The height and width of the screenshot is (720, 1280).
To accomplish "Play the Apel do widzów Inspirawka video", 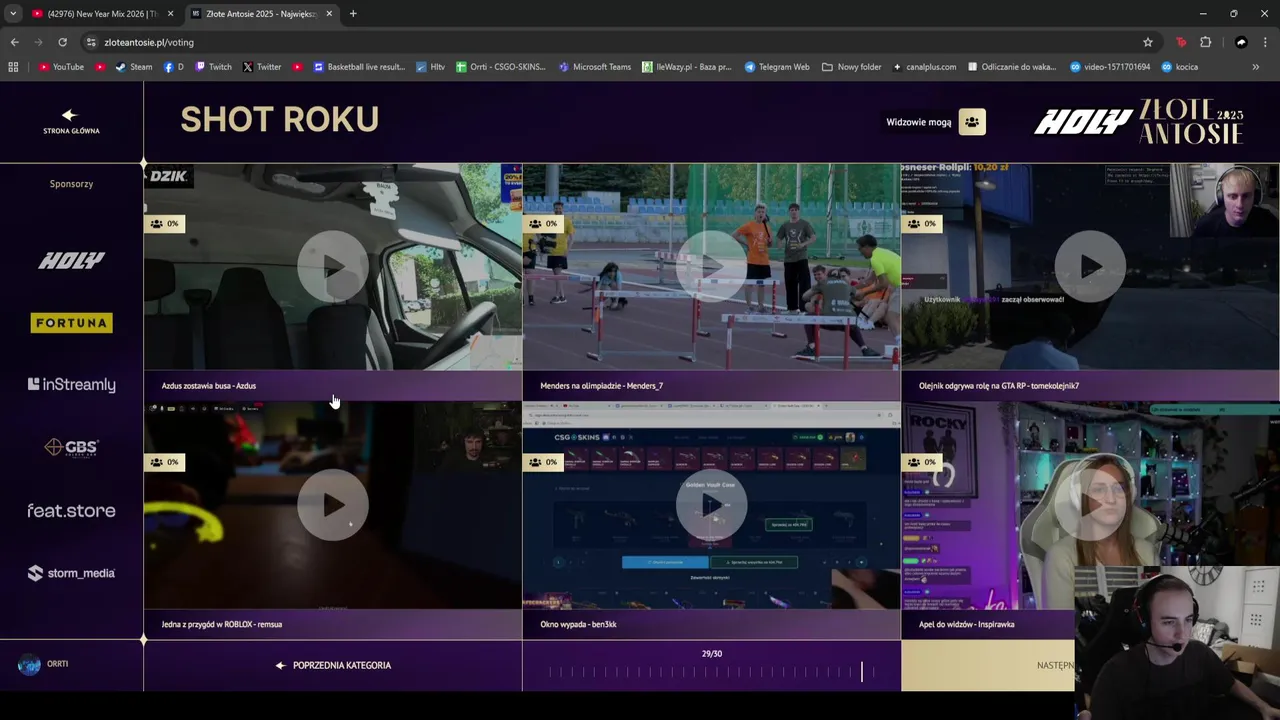I will coord(1090,505).
